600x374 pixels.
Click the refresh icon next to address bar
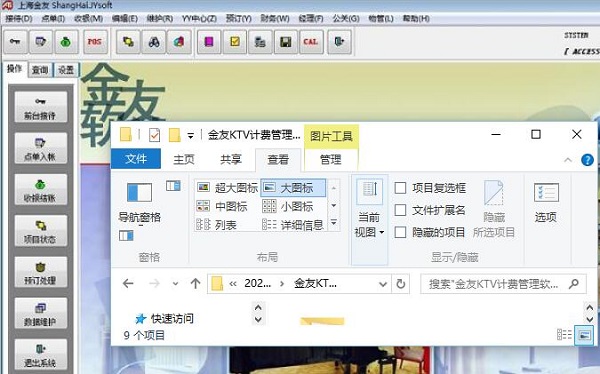[x=401, y=284]
